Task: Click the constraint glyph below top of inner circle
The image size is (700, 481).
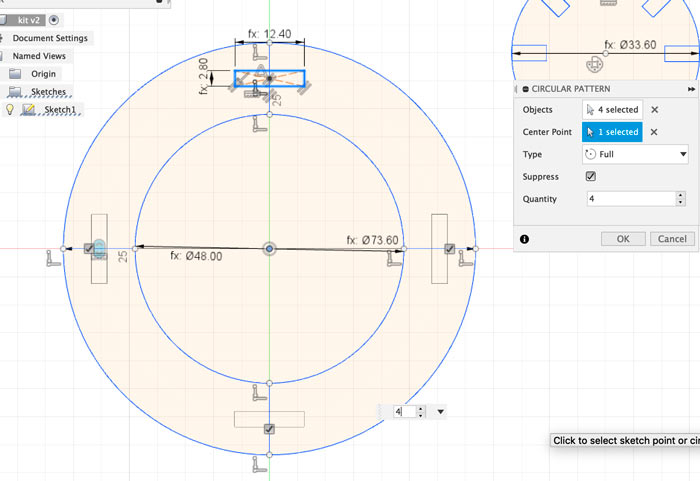Action: (259, 124)
